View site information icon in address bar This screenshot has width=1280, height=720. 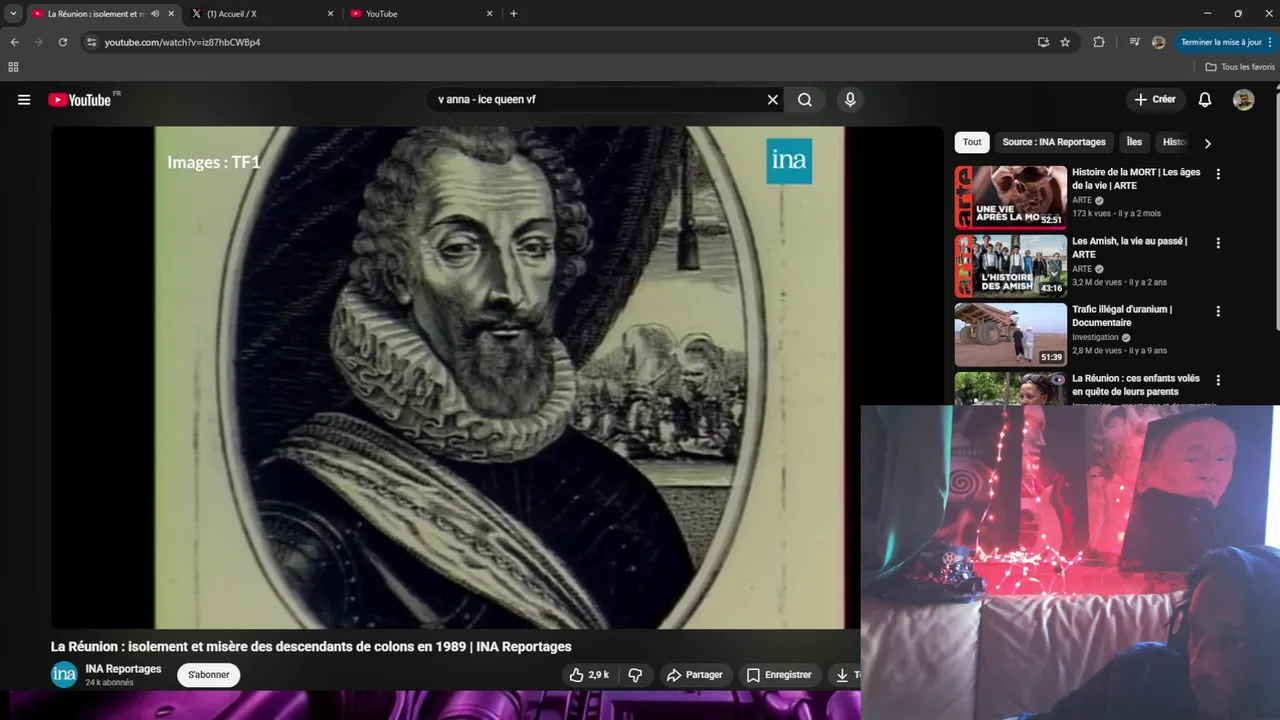coord(91,42)
